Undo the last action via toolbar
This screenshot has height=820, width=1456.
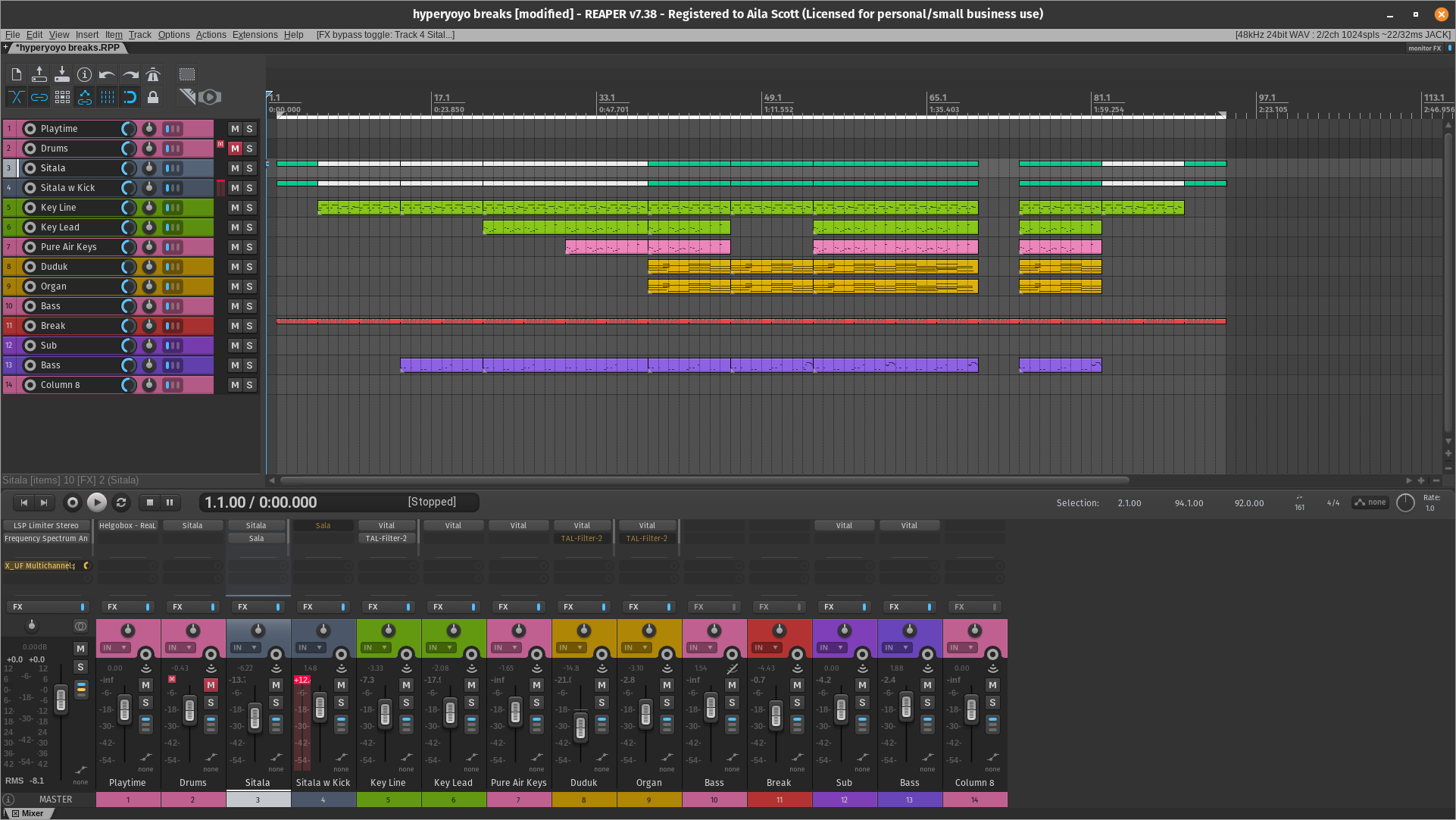click(x=108, y=74)
